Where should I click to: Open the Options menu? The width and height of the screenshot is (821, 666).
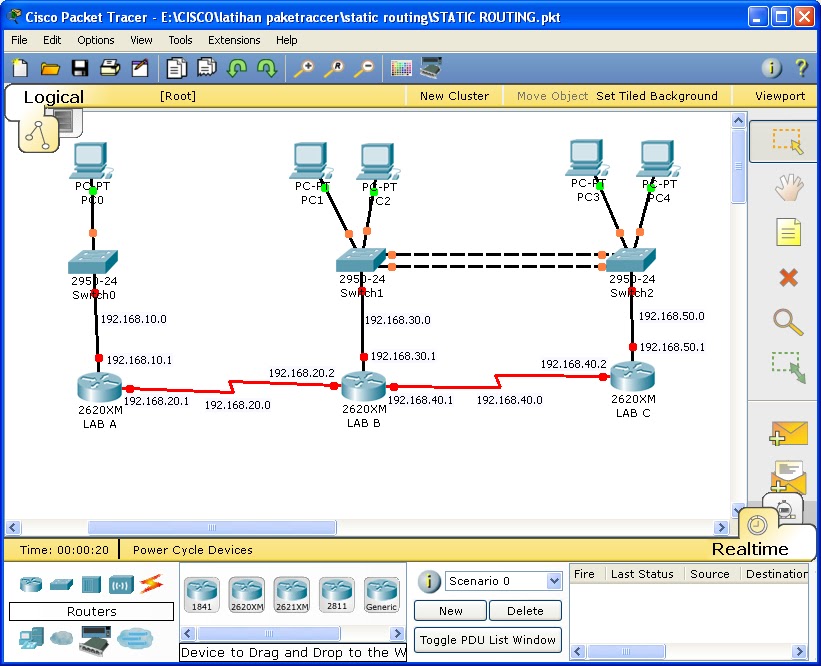pyautogui.click(x=96, y=40)
